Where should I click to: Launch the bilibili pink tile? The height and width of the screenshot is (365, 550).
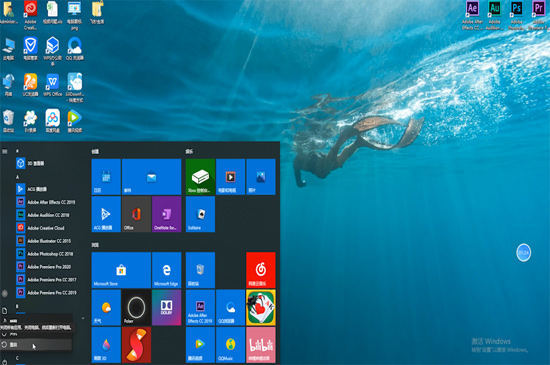(x=261, y=345)
